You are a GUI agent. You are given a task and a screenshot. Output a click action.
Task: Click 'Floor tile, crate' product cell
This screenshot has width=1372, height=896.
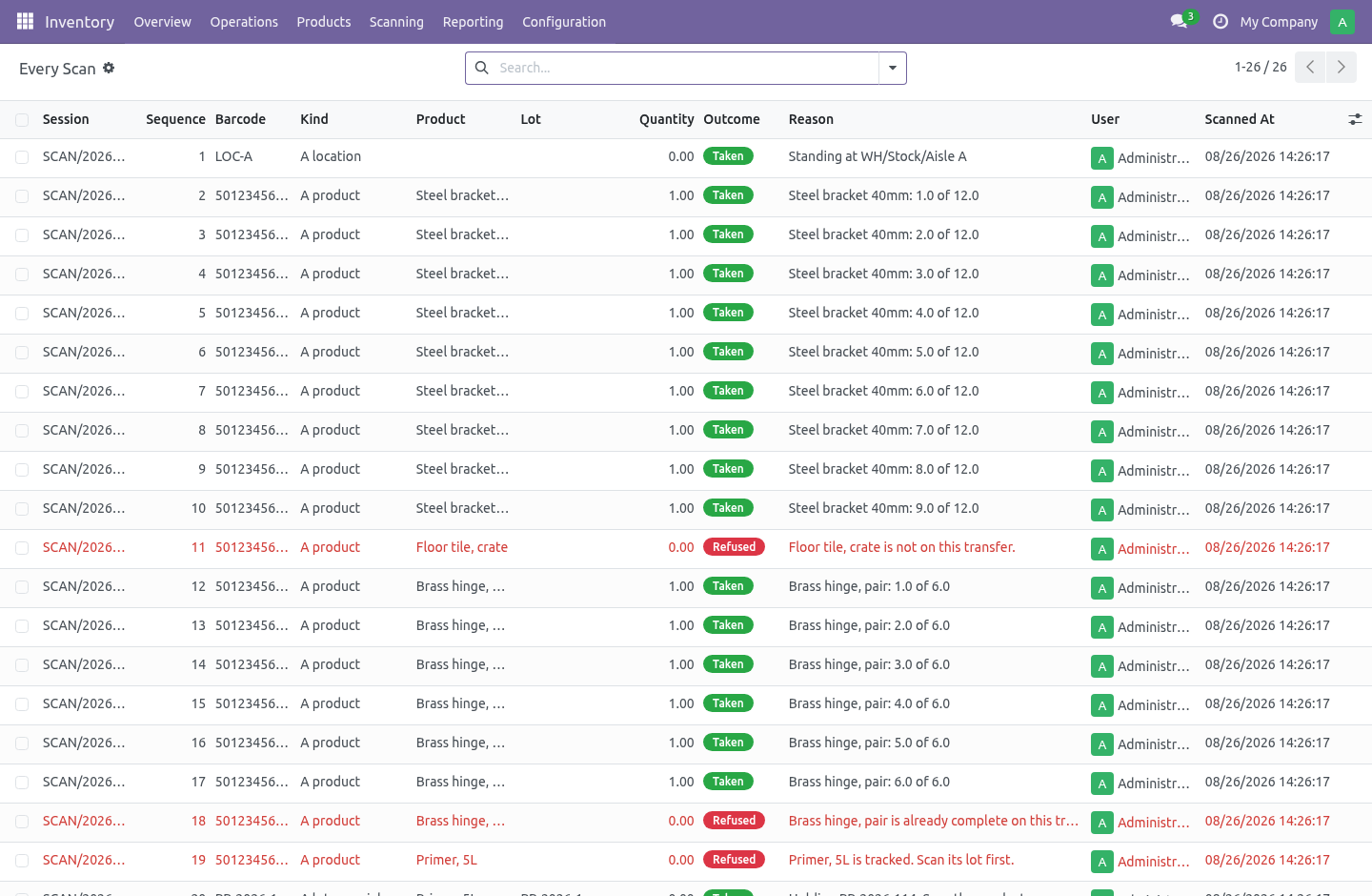point(461,547)
